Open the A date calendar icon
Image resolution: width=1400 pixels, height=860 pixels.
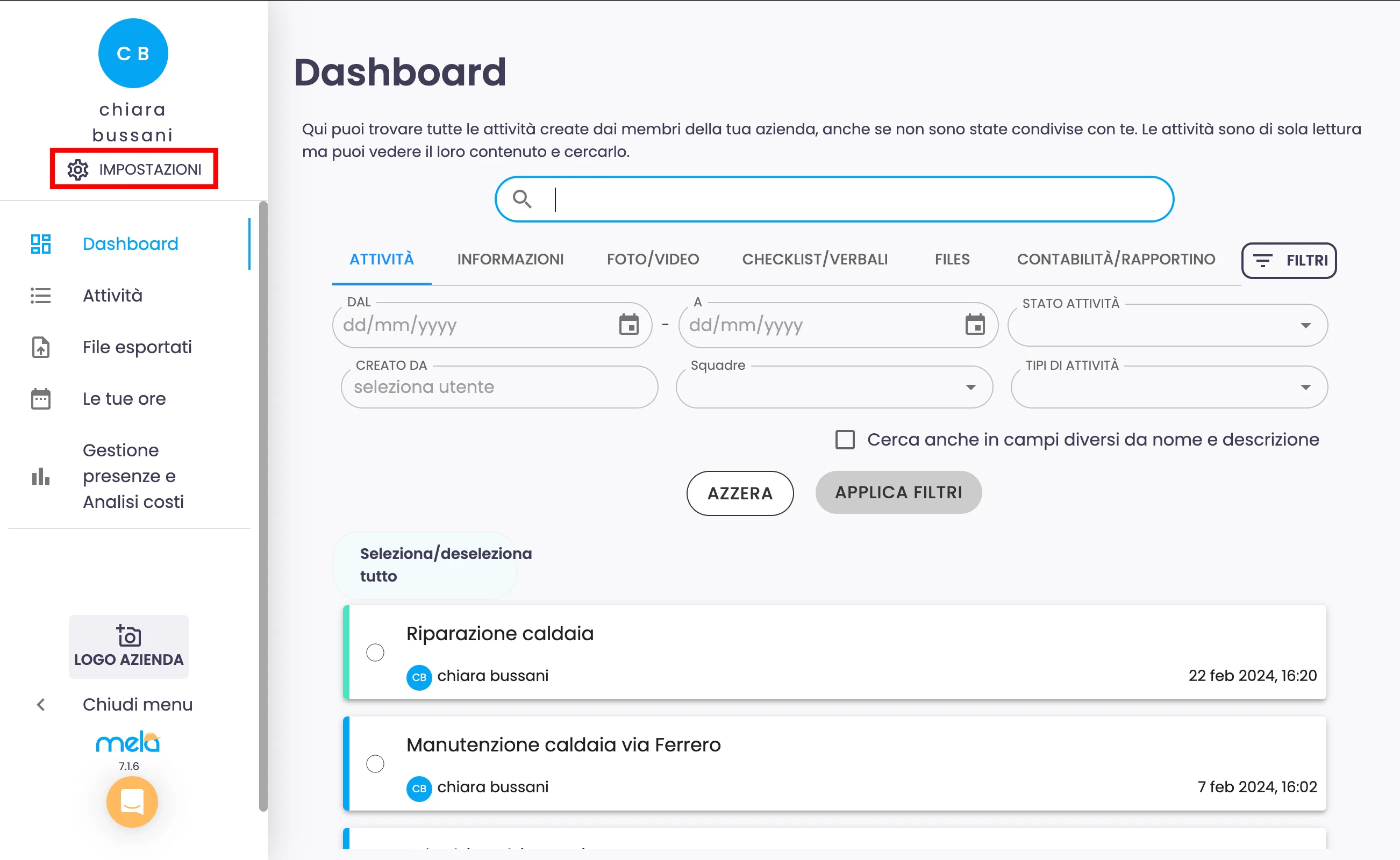[975, 325]
